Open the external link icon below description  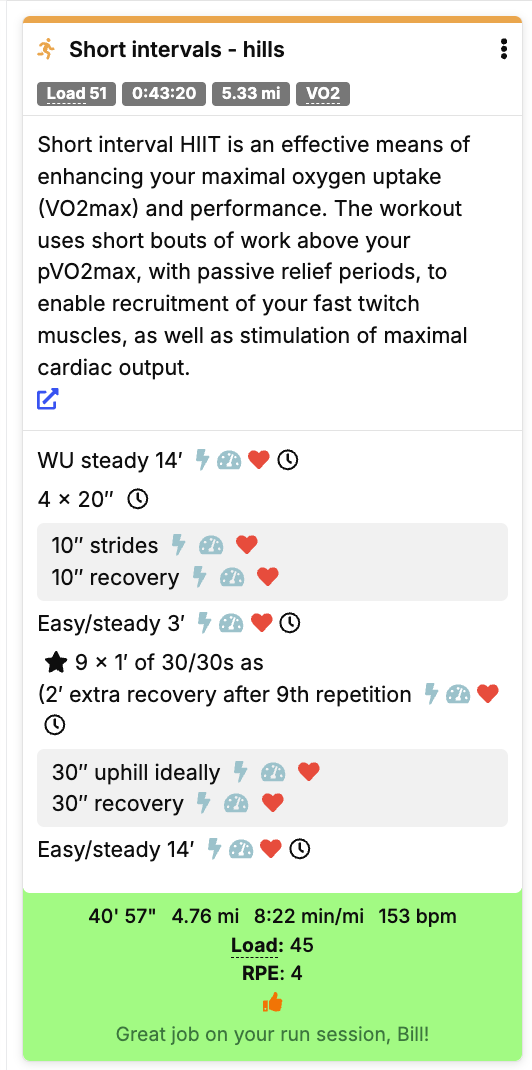48,399
